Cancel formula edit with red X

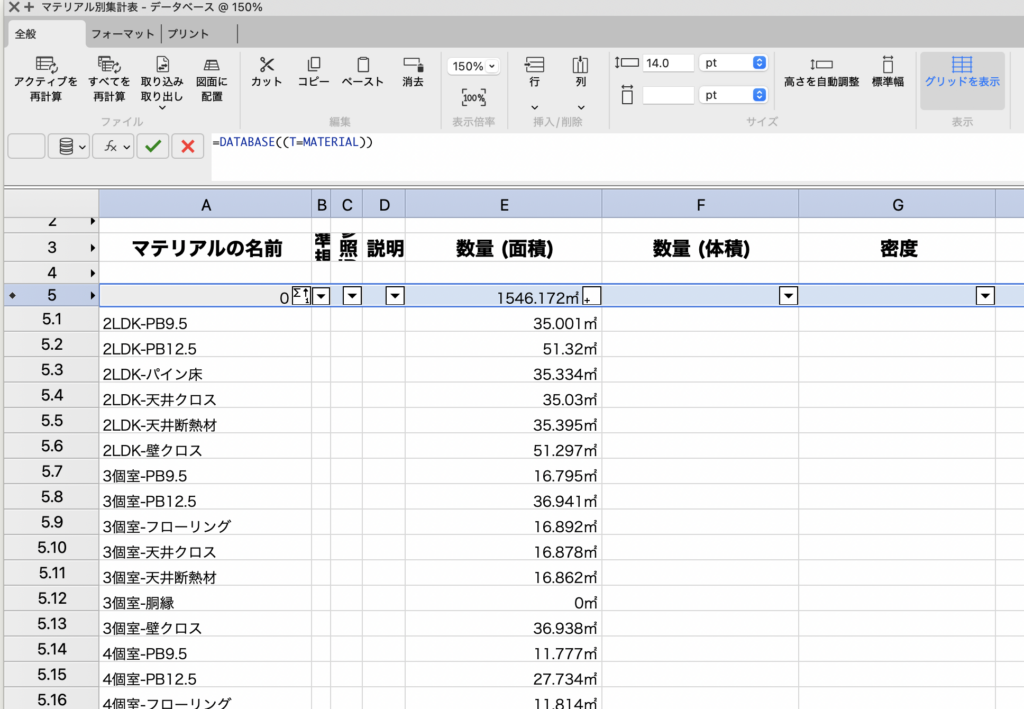coord(187,146)
